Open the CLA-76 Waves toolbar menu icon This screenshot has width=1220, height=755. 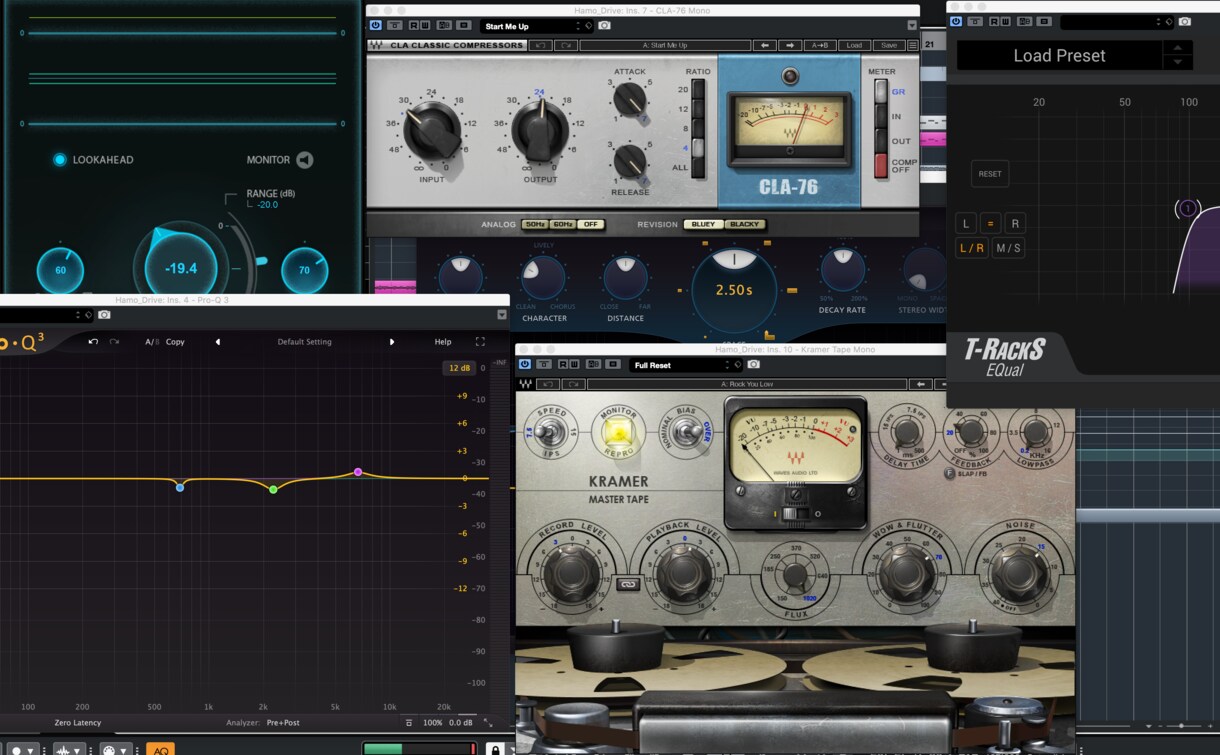tap(913, 46)
